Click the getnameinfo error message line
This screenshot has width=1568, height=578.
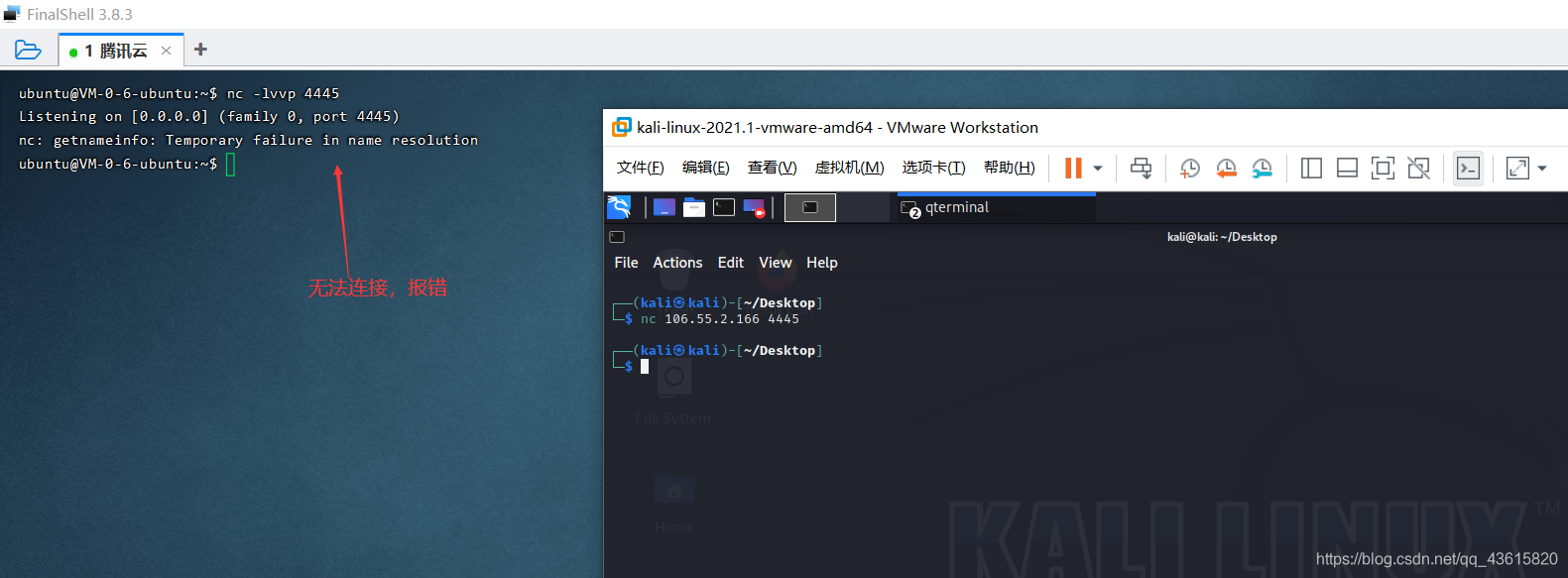pyautogui.click(x=248, y=141)
